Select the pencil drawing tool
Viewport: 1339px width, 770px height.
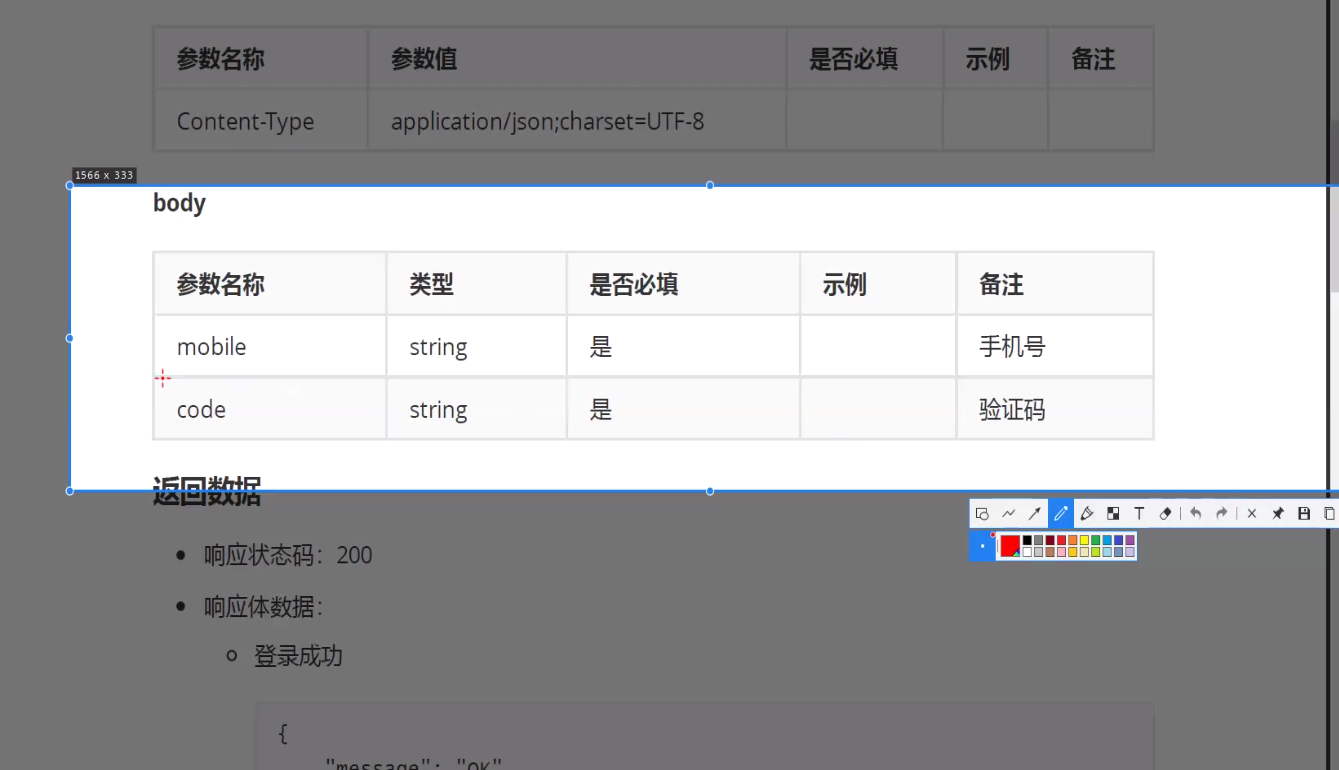(1061, 513)
